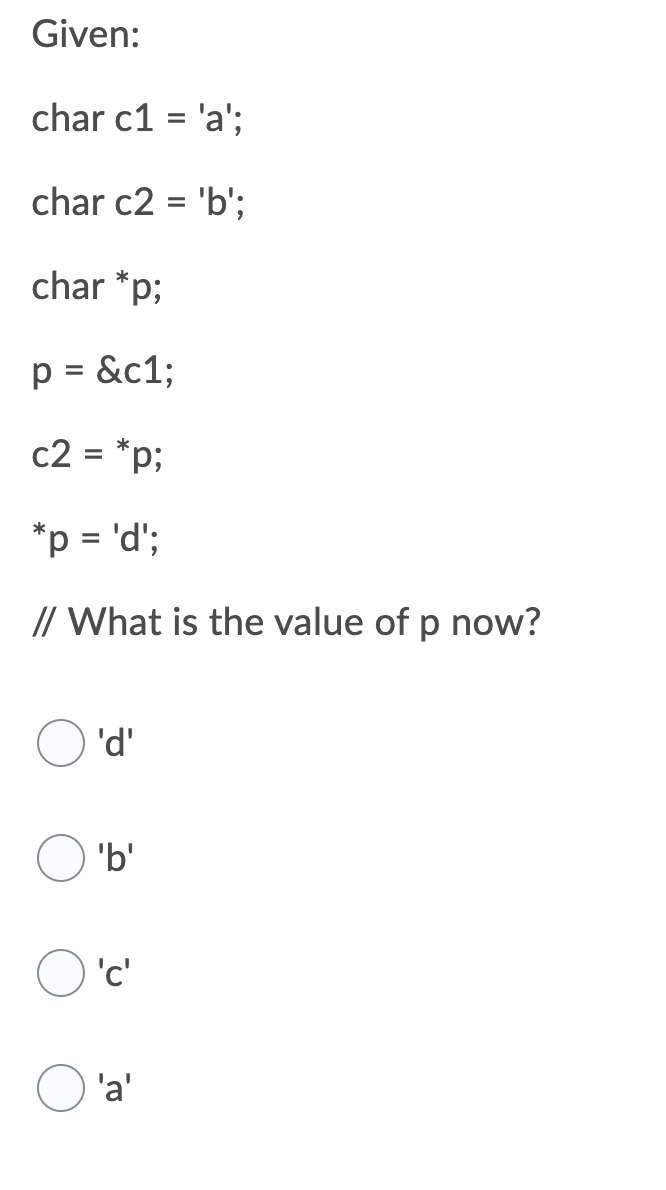The image size is (666, 1190).
Task: Click the char c2 declaration line
Action: [x=137, y=203]
